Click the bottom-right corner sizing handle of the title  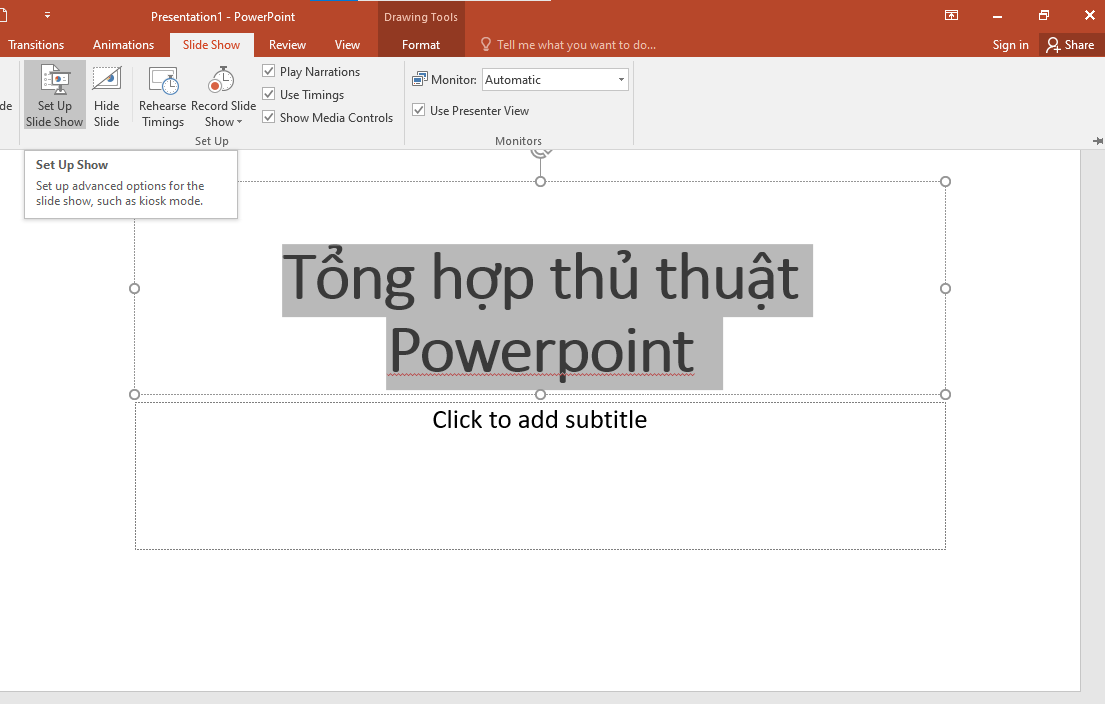click(x=946, y=395)
